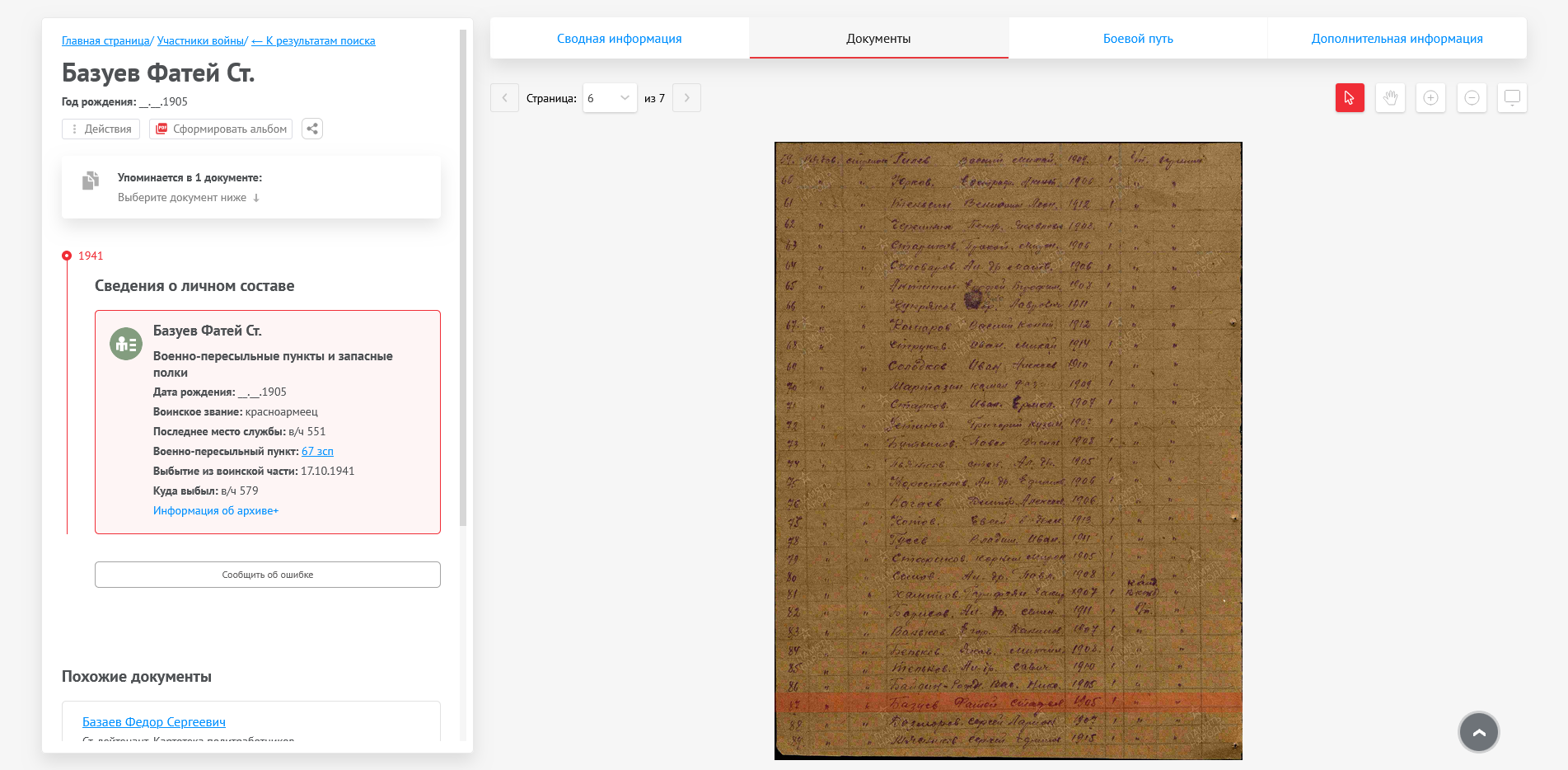
Task: Open the Действия menu
Action: (x=101, y=129)
